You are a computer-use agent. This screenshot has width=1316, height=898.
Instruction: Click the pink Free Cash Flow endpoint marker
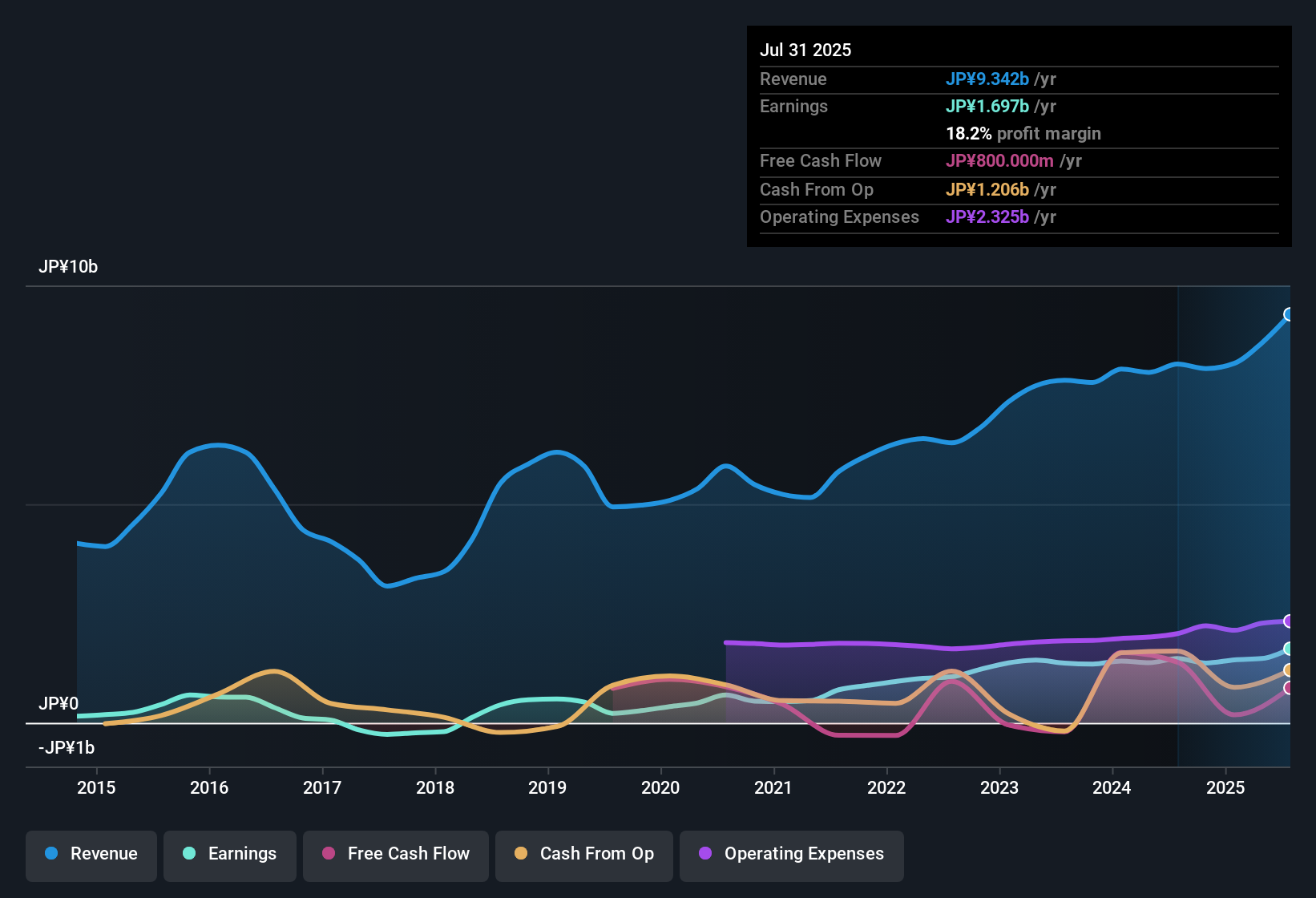pos(1289,688)
